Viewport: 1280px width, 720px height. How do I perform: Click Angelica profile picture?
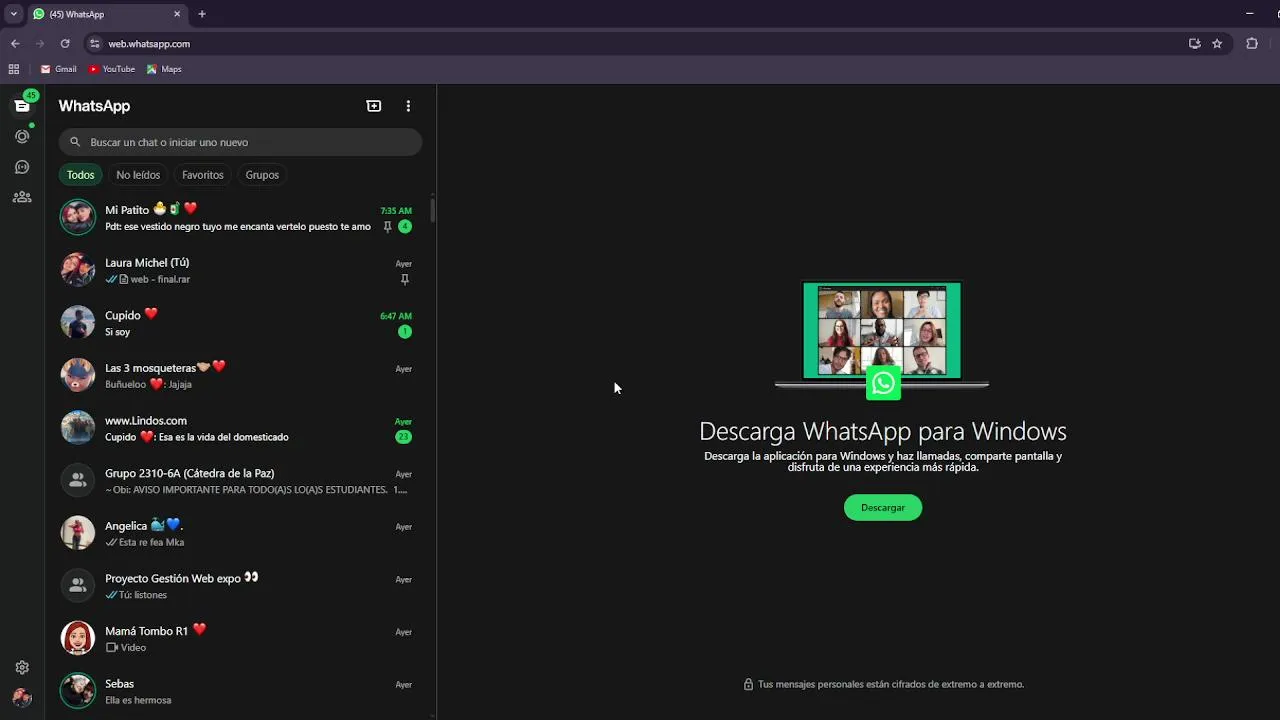coord(78,533)
